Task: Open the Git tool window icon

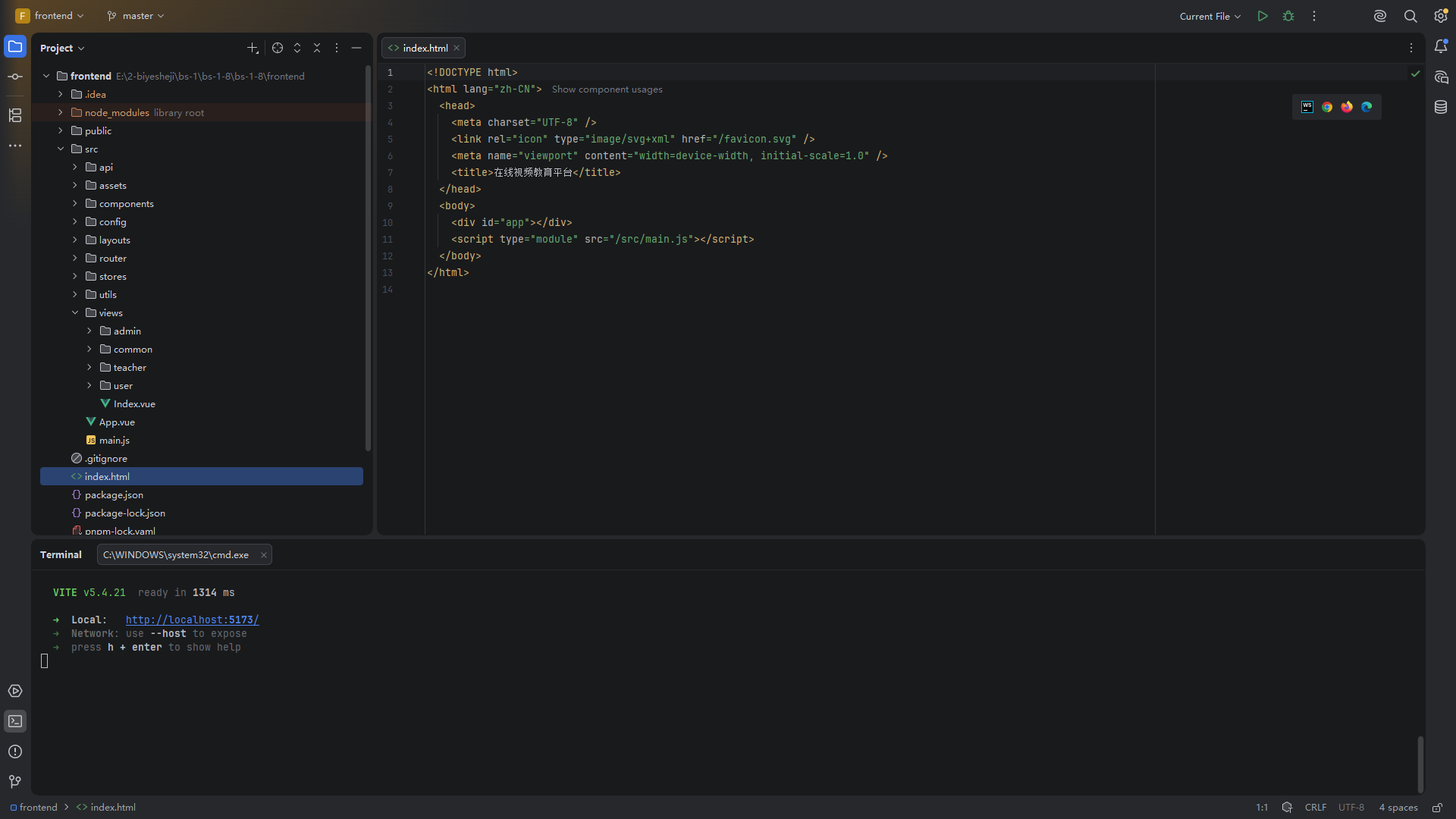Action: (x=15, y=782)
